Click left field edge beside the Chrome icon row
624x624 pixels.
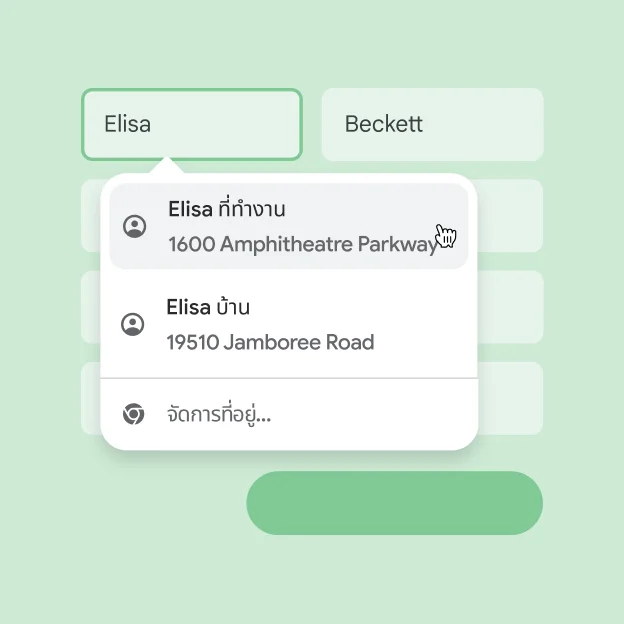point(90,398)
